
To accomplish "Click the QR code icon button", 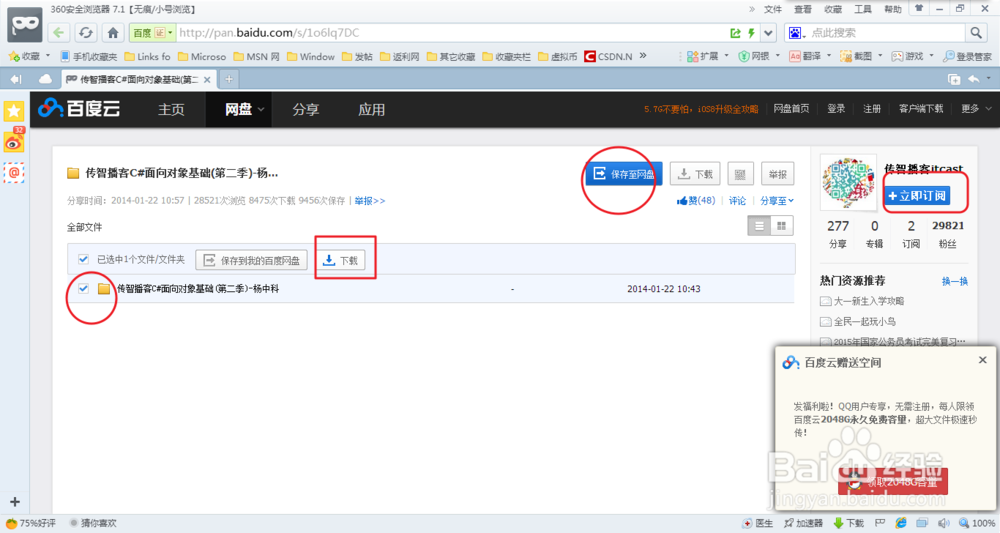I will click(x=740, y=174).
